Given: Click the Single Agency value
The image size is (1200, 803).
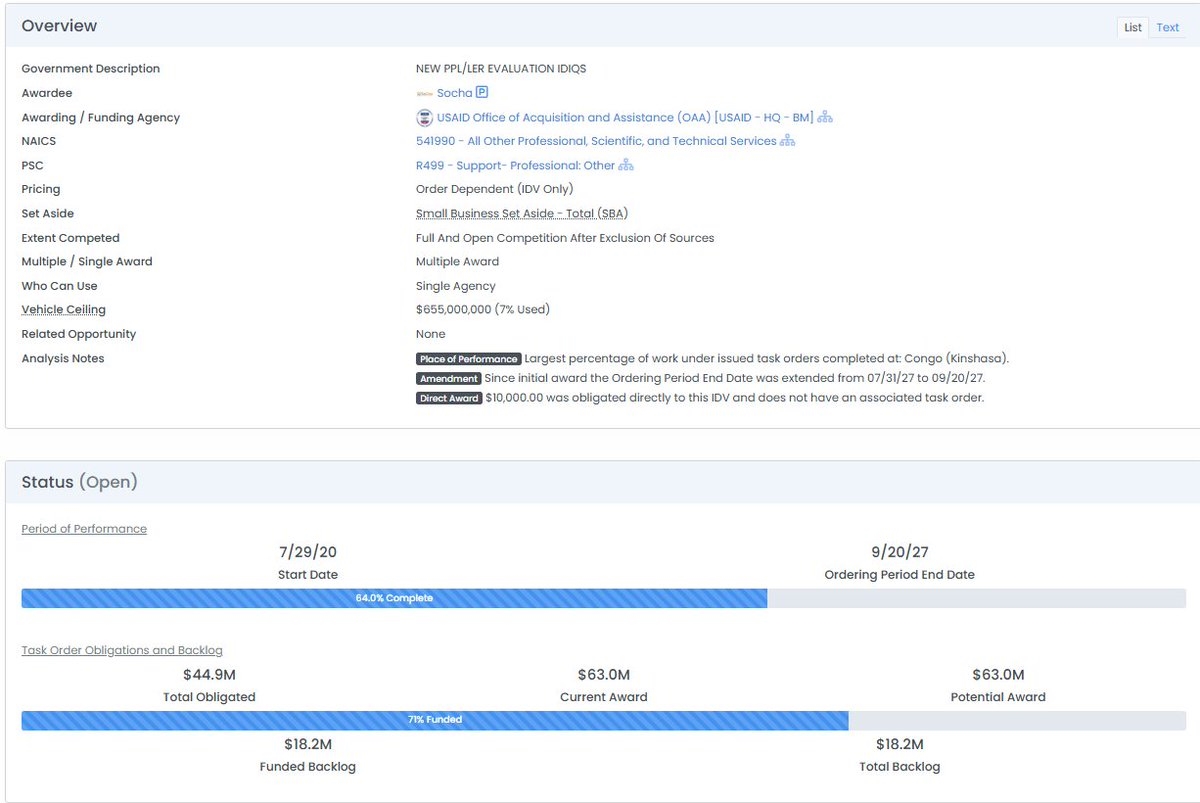Looking at the screenshot, I should click(456, 286).
